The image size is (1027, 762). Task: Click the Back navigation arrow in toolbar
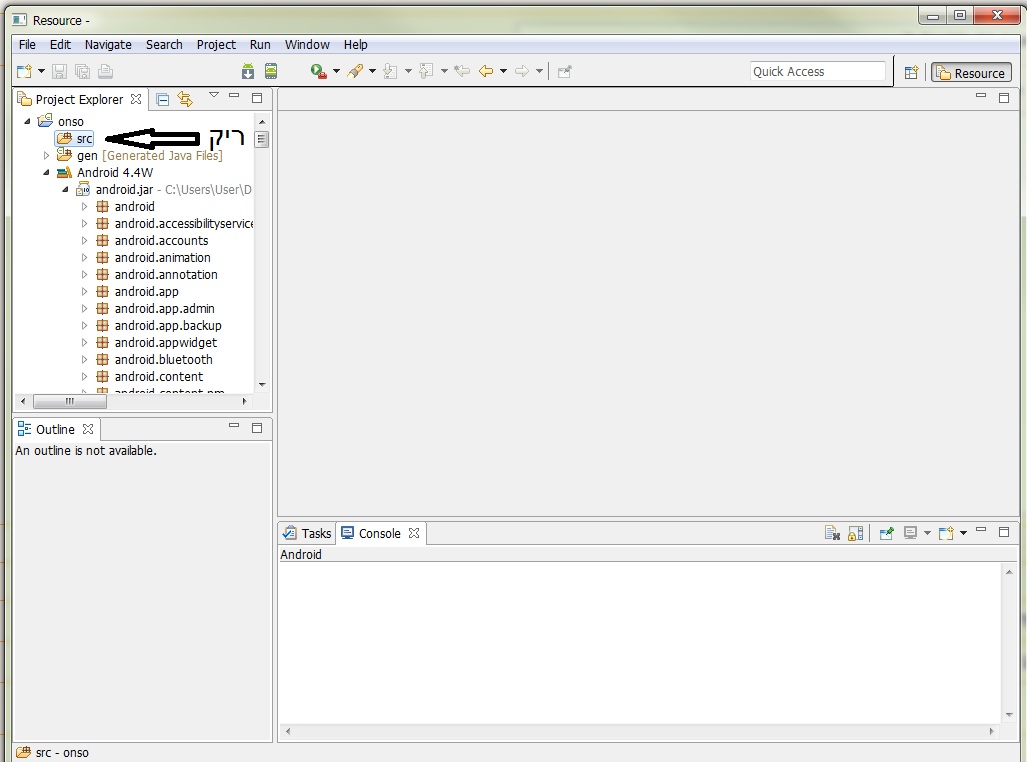(486, 71)
